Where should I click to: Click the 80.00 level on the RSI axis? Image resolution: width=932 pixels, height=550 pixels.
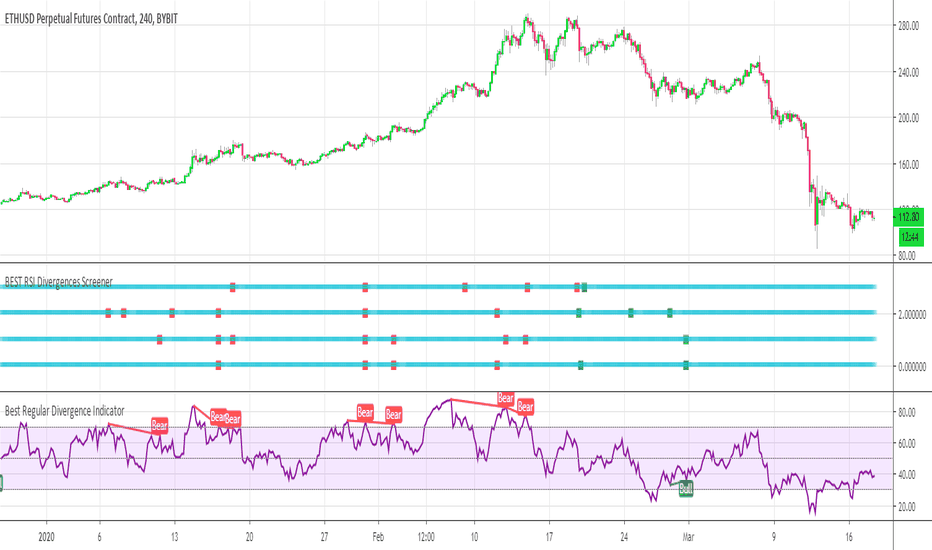coord(906,412)
